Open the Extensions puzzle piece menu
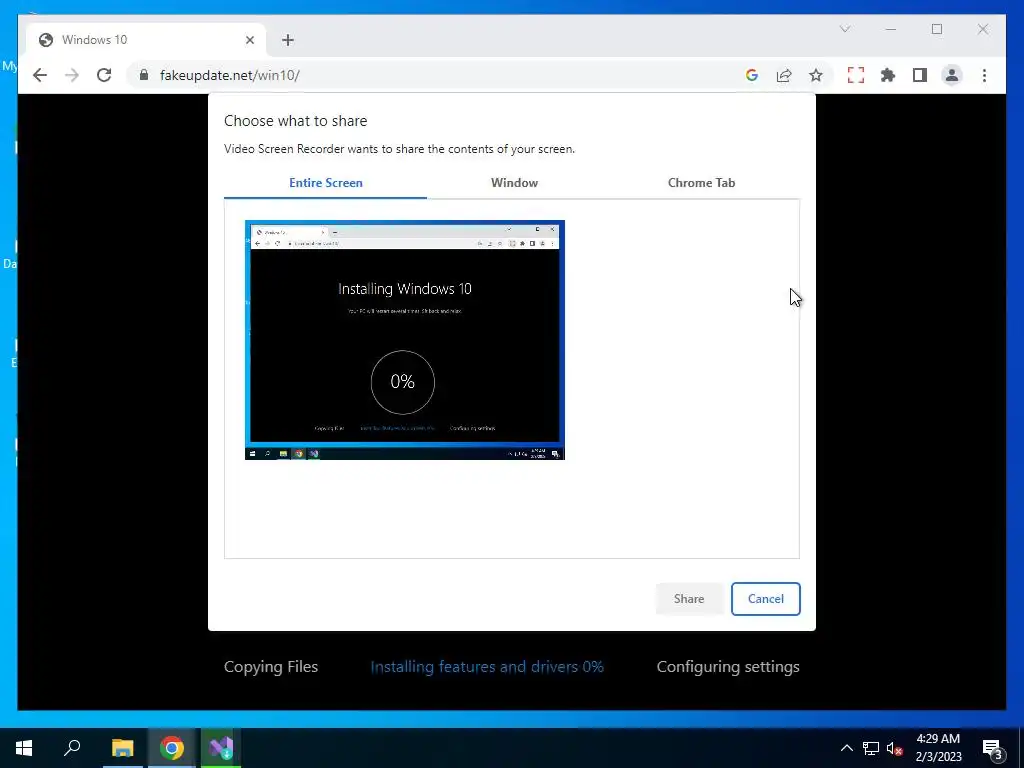Viewport: 1024px width, 768px height. (888, 75)
